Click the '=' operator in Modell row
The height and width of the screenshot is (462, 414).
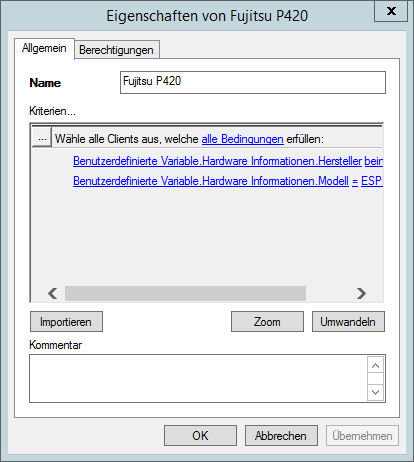pos(355,181)
